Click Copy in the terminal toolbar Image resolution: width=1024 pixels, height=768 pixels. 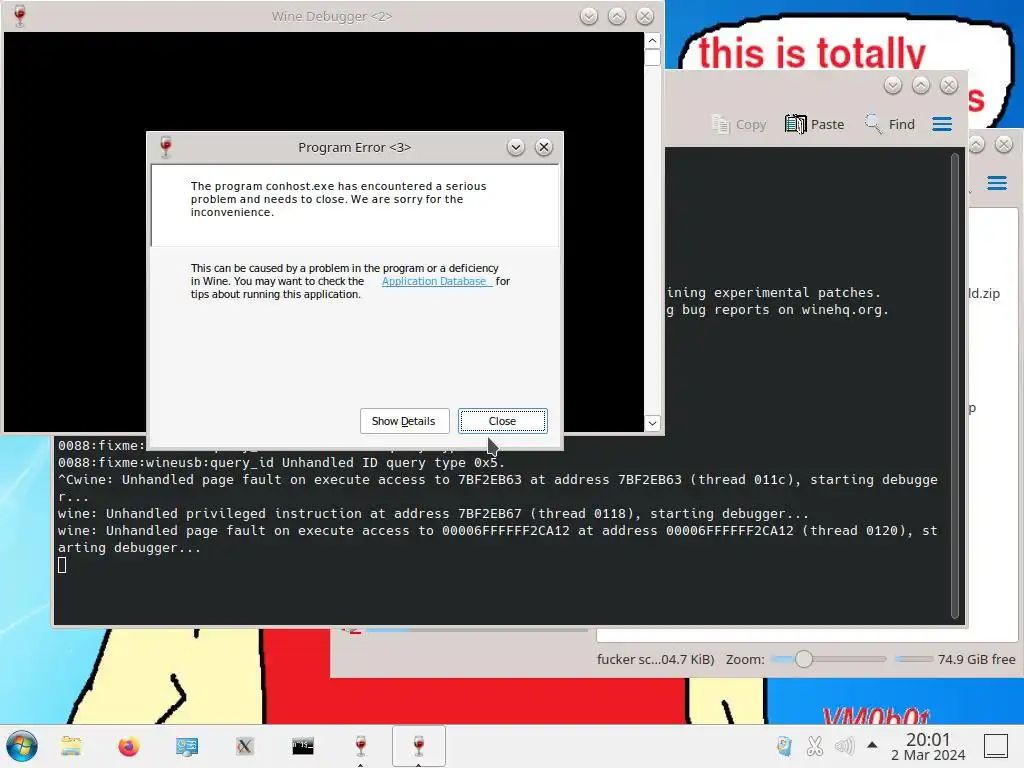pos(739,124)
